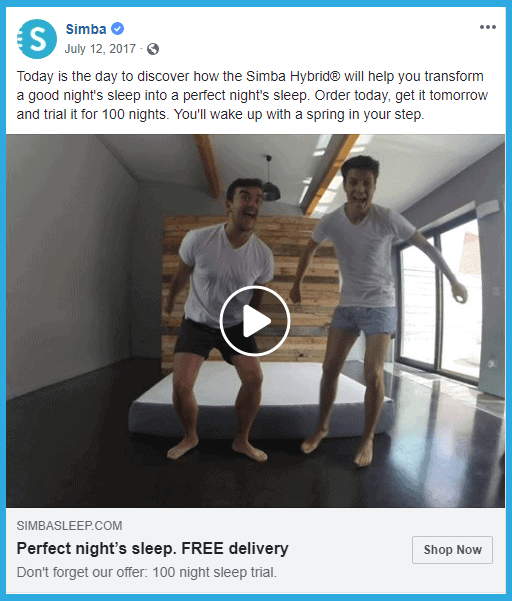Click the blue verified badge beside Simba
The height and width of the screenshot is (601, 512).
pyautogui.click(x=118, y=29)
